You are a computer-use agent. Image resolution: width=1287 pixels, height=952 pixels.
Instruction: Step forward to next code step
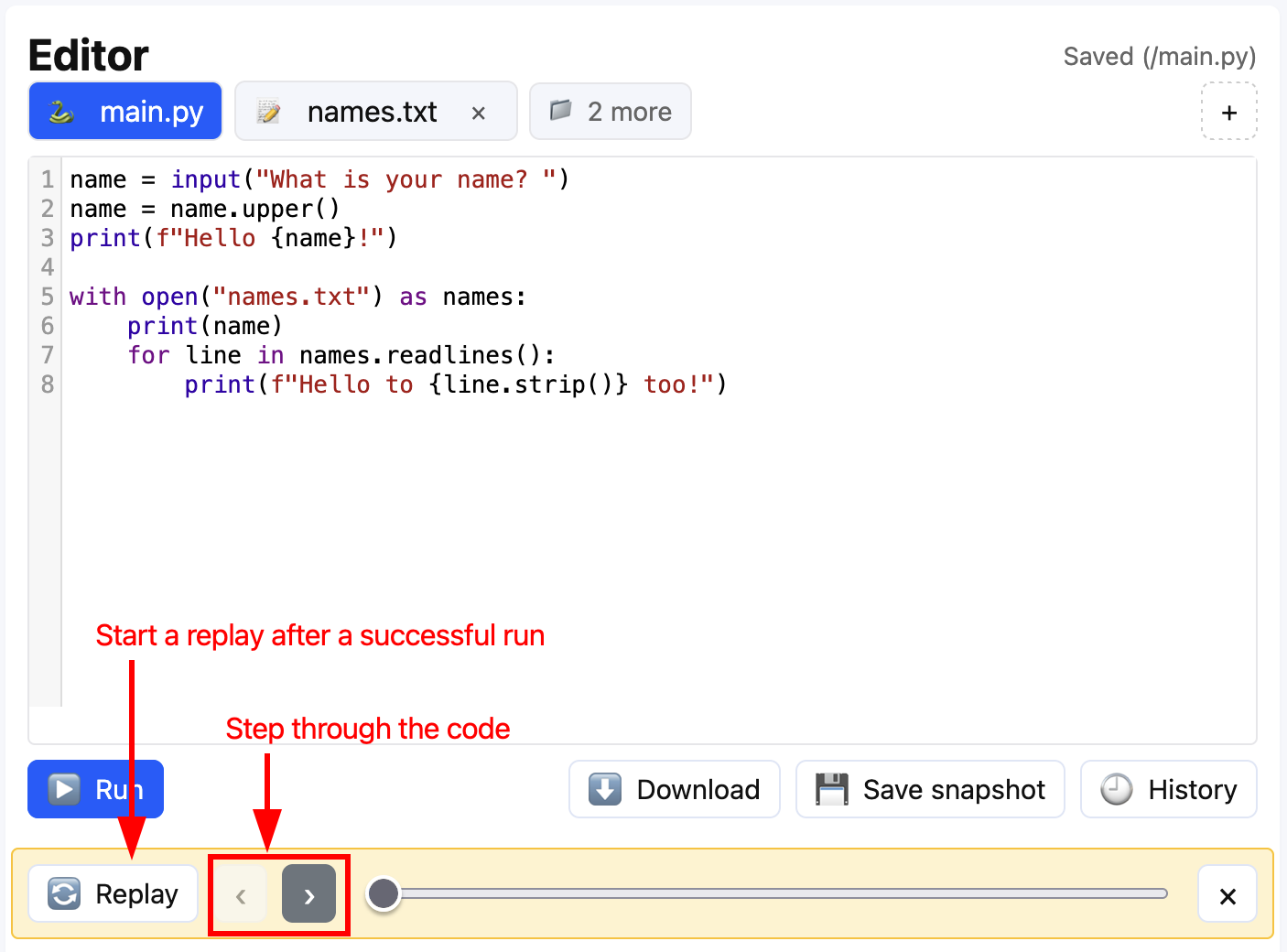click(308, 894)
